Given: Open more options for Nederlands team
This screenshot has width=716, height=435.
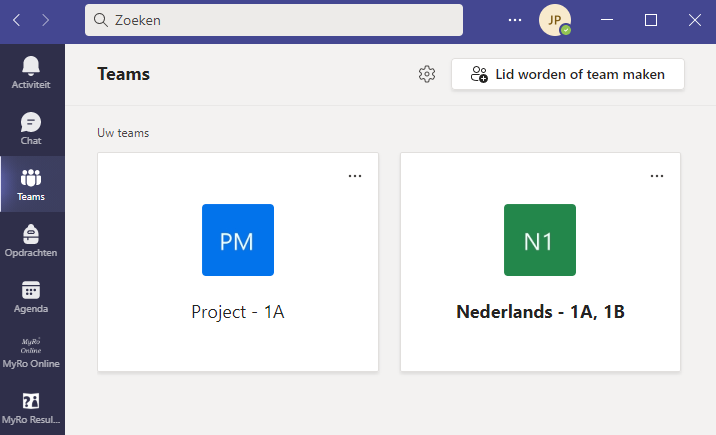Looking at the screenshot, I should tap(657, 175).
